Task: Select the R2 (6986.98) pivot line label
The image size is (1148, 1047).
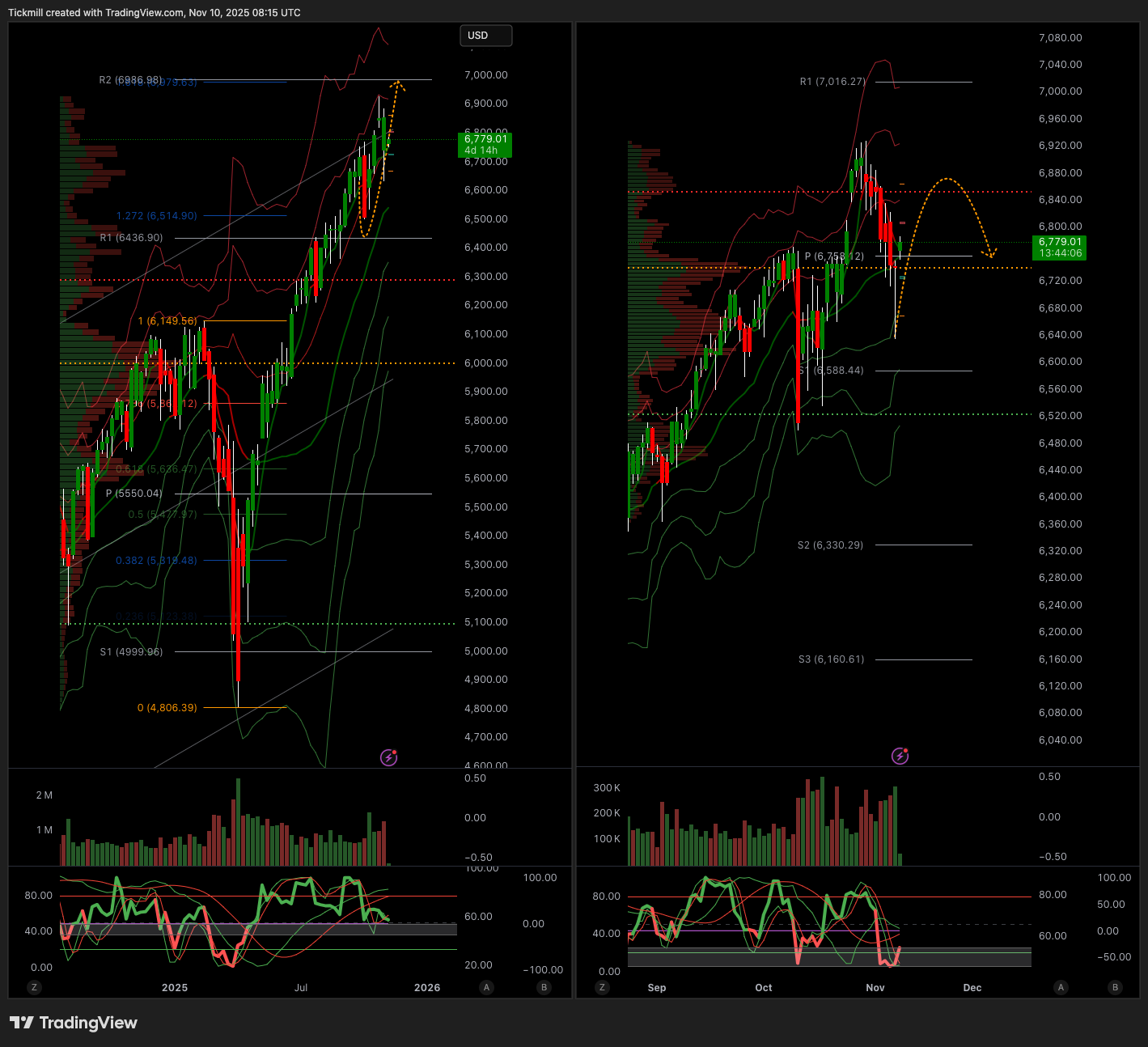Action: [130, 80]
